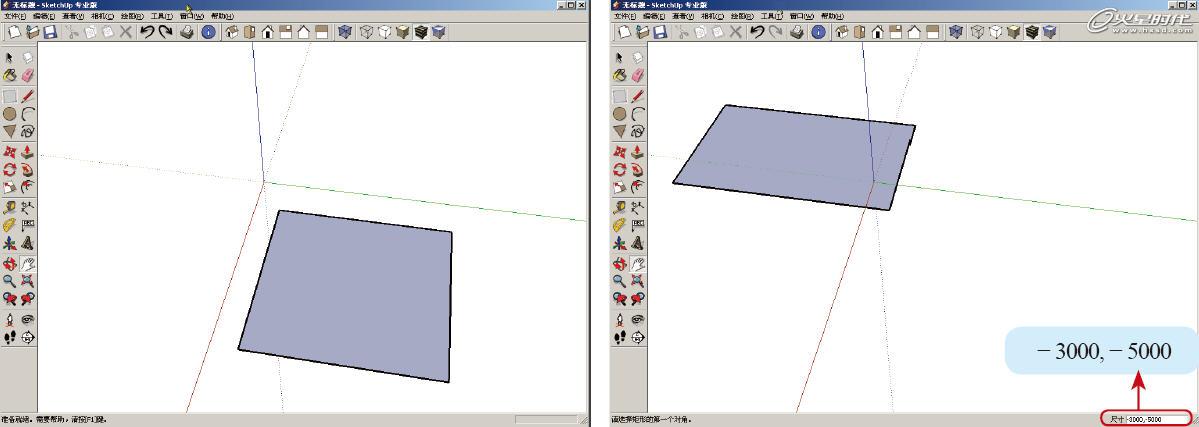
Task: Switch to Front view in left window
Action: pyautogui.click(x=268, y=32)
